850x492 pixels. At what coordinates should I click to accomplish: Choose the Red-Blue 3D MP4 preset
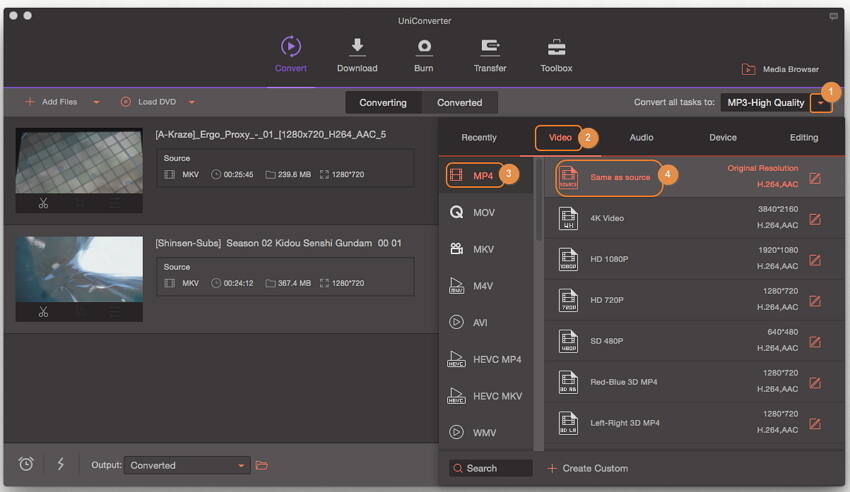click(x=694, y=382)
